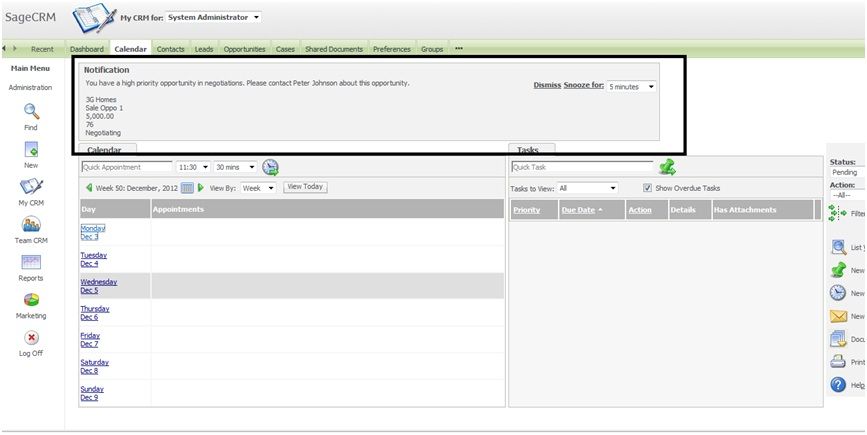The image size is (867, 435).
Task: Click the Log Off icon
Action: pos(32,337)
